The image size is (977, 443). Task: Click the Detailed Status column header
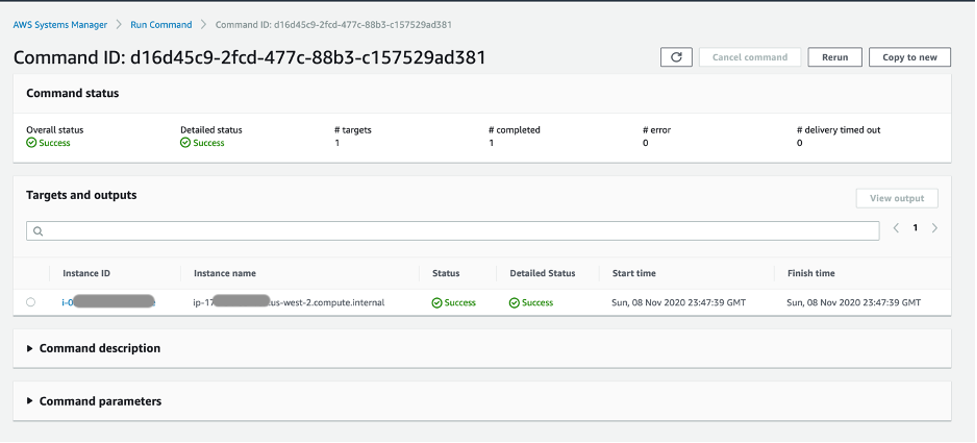pos(543,274)
